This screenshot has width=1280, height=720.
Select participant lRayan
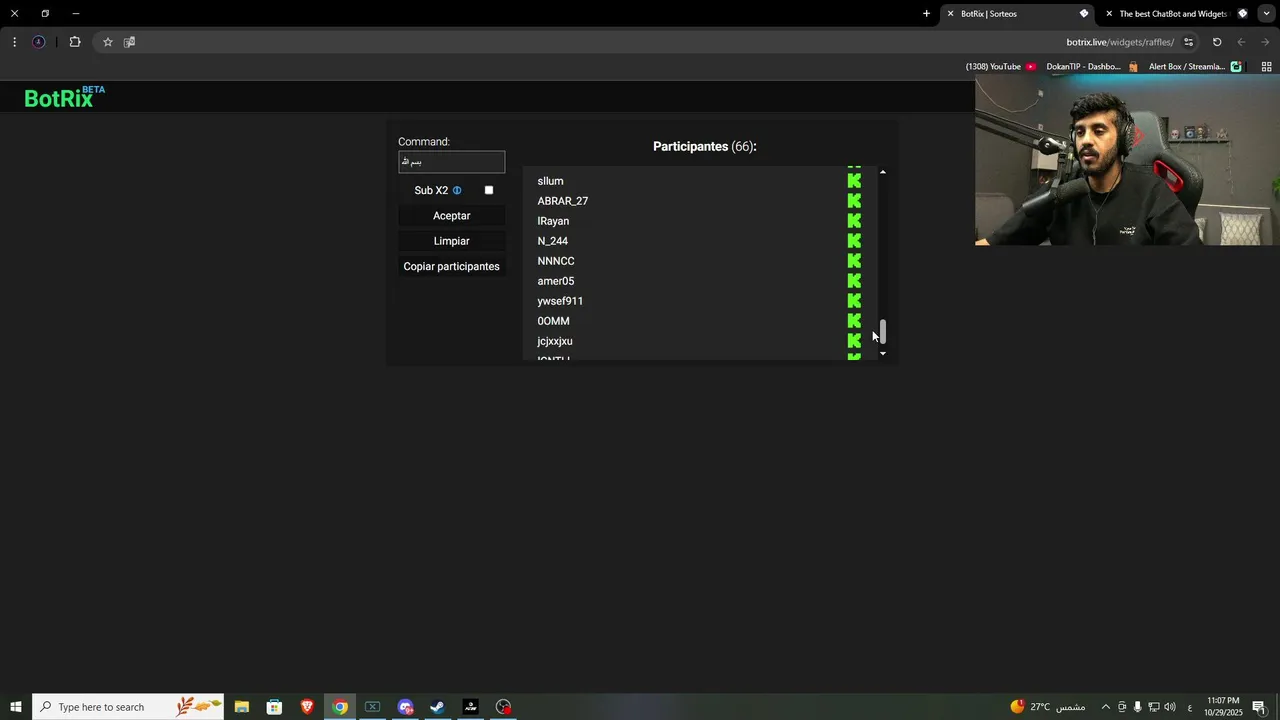point(553,221)
